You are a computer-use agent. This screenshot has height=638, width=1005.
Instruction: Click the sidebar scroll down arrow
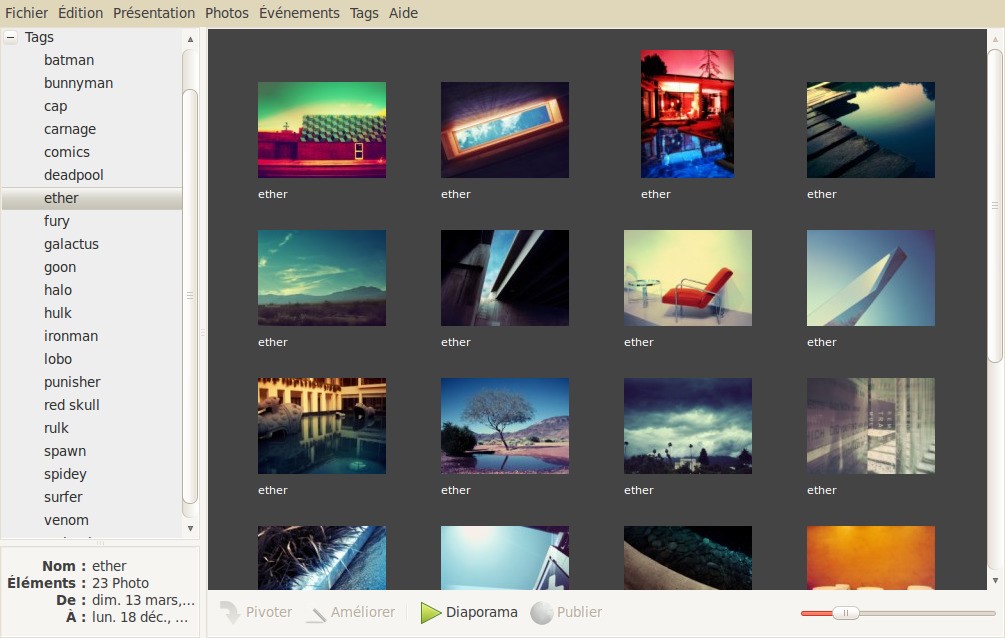click(x=190, y=528)
